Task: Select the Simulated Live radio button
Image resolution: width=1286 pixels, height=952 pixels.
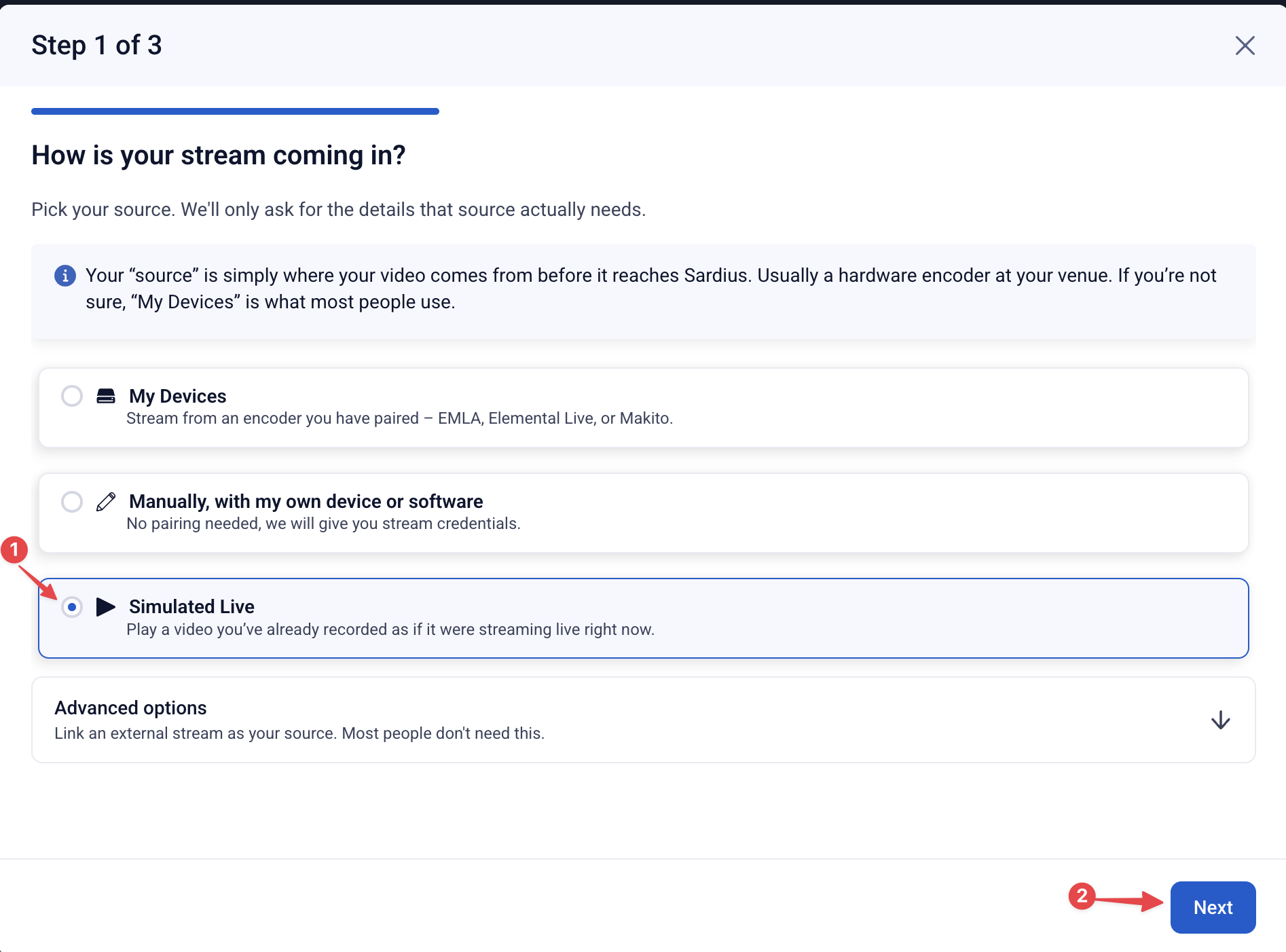Action: (72, 607)
